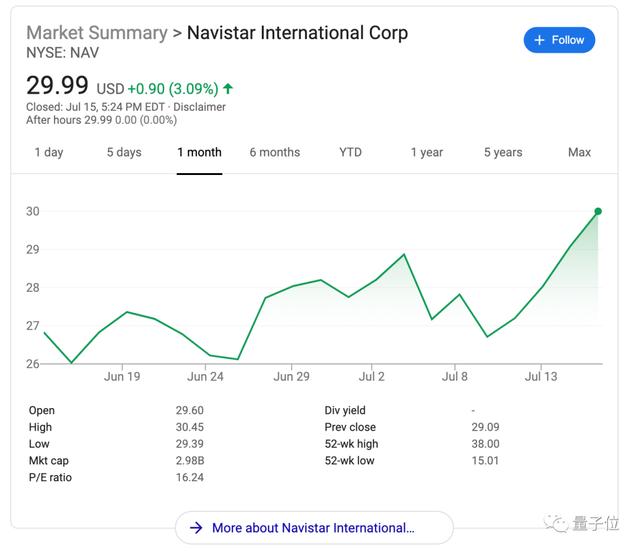Show the 1 year chart
Viewport: 640px width, 551px height.
(427, 152)
